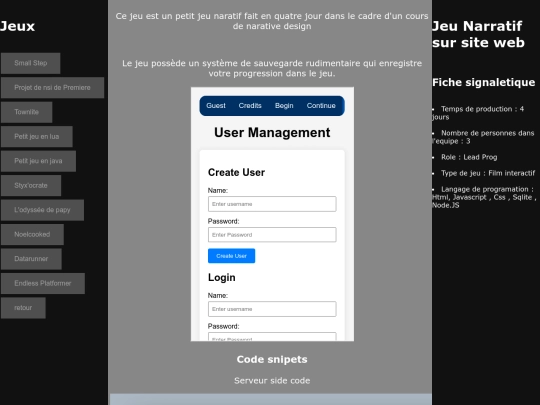Image resolution: width=540 pixels, height=405 pixels.
Task: Click the Jeux sidebar heading
Action: click(x=18, y=27)
